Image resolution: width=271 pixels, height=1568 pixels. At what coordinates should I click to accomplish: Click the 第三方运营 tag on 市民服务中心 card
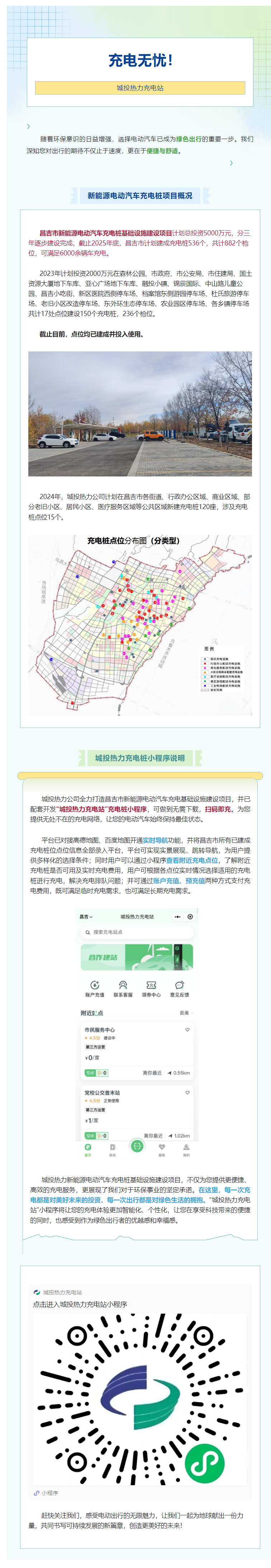[96, 1047]
